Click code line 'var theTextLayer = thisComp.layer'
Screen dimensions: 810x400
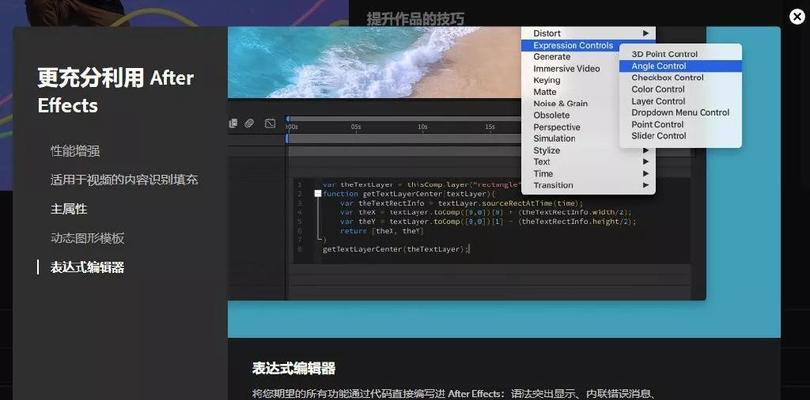421,184
